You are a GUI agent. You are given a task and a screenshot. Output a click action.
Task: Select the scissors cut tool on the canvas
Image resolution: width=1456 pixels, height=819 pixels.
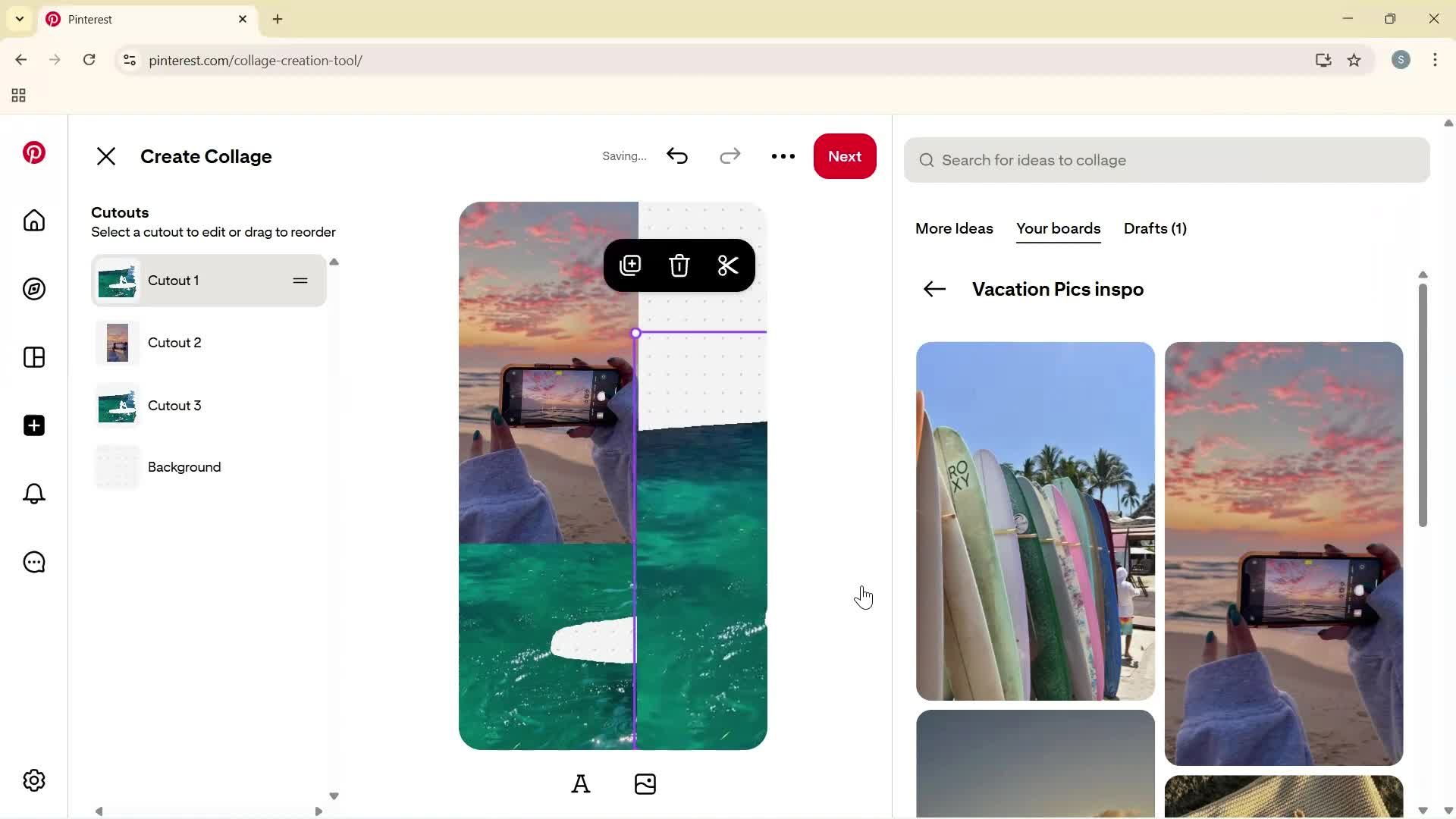[727, 265]
